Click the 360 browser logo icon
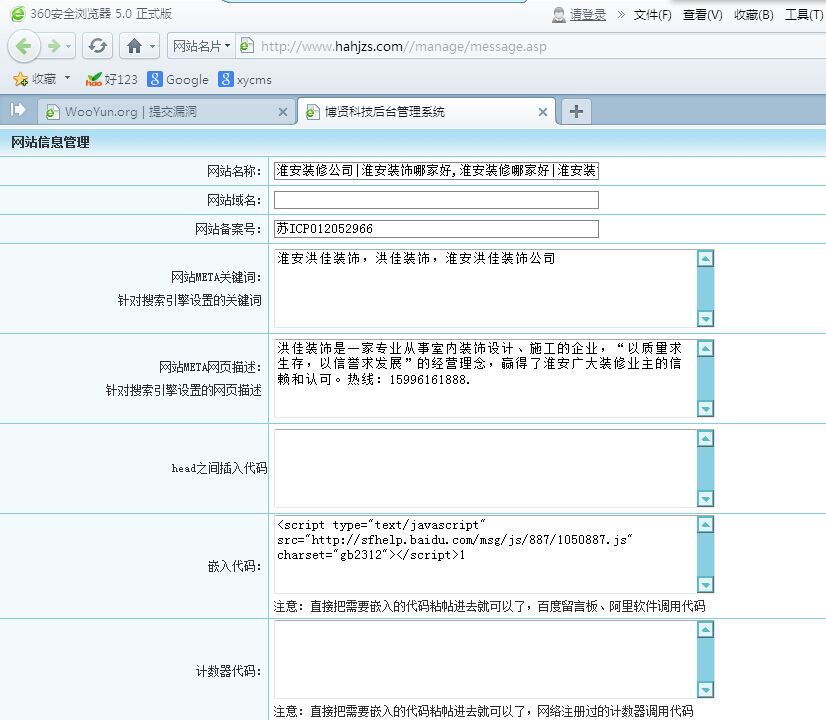 click(x=18, y=14)
